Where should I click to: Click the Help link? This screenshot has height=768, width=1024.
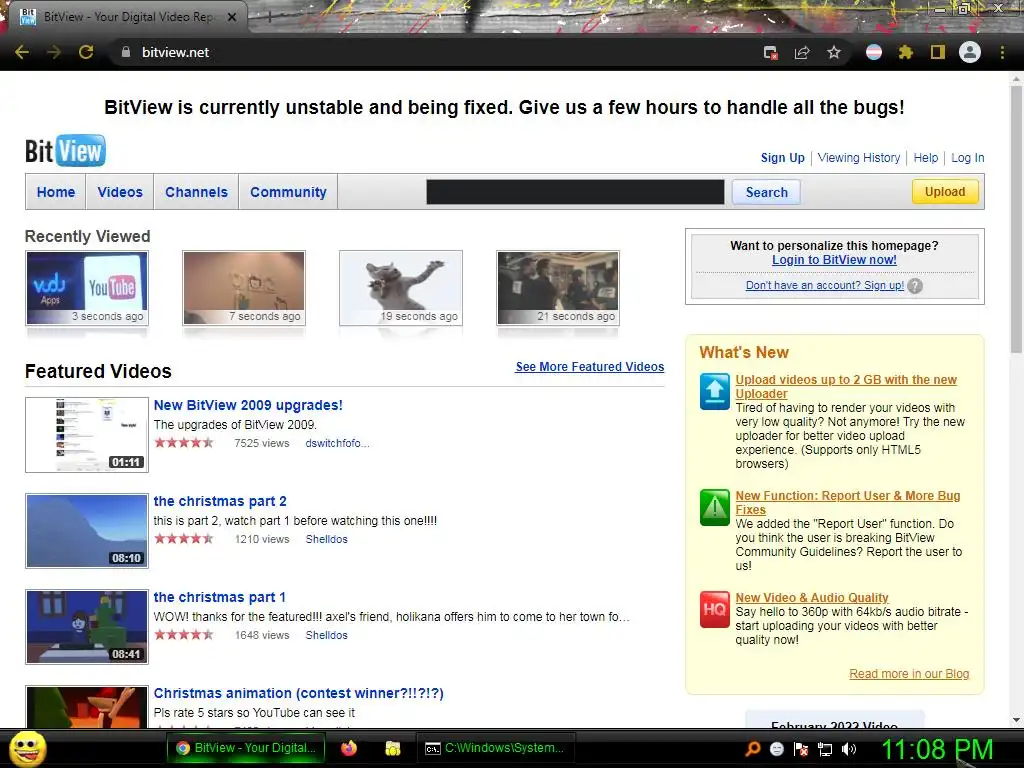[925, 157]
